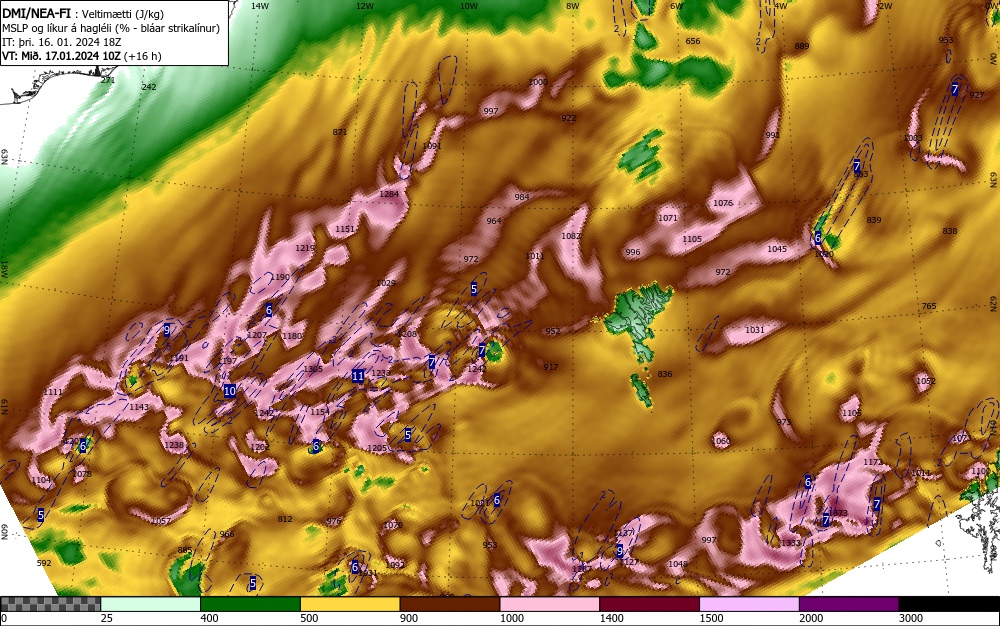This screenshot has width=1000, height=626.
Task: Select the black above-3000 legend swatch
Action: [949, 604]
